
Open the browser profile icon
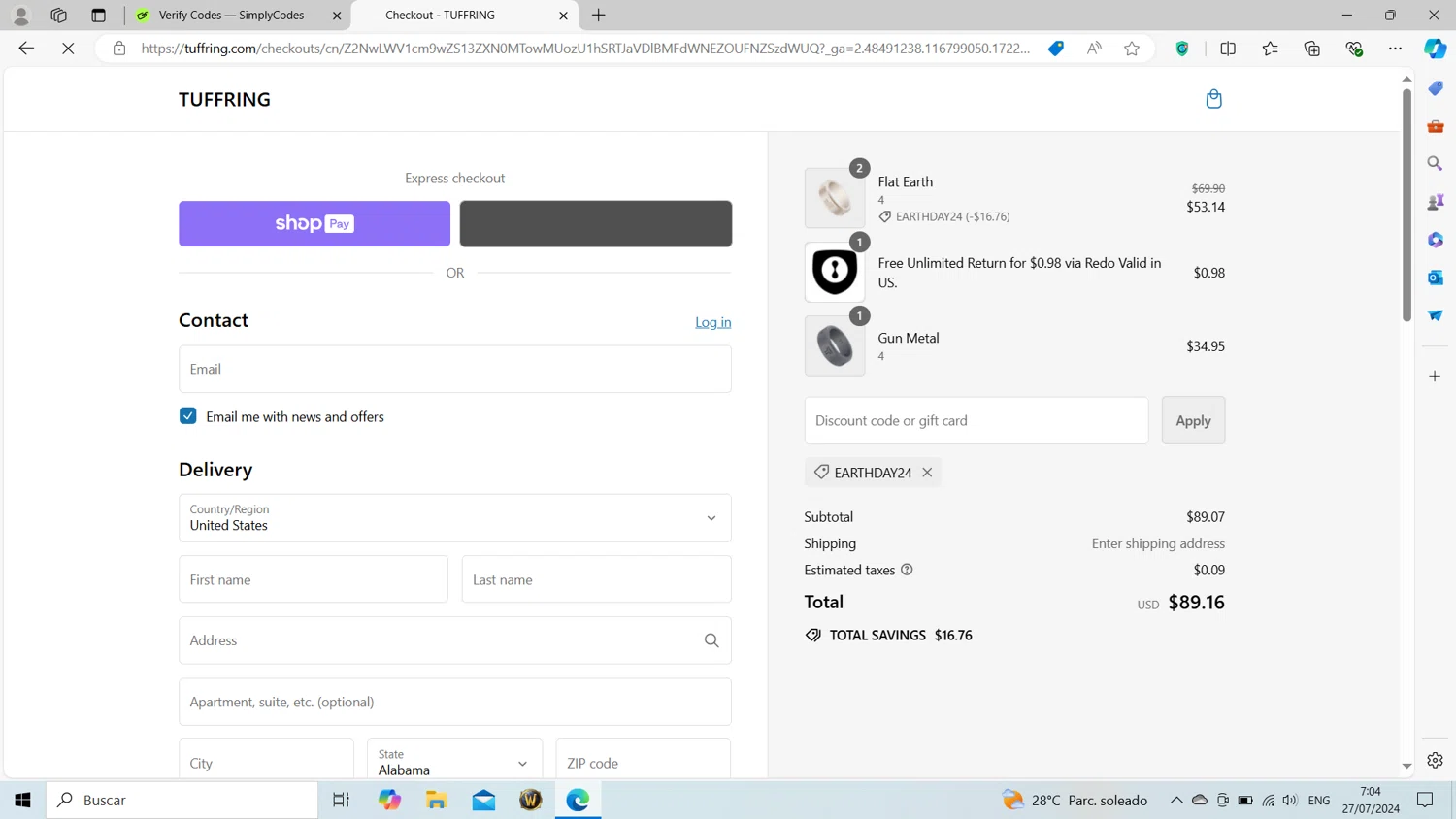20,16
